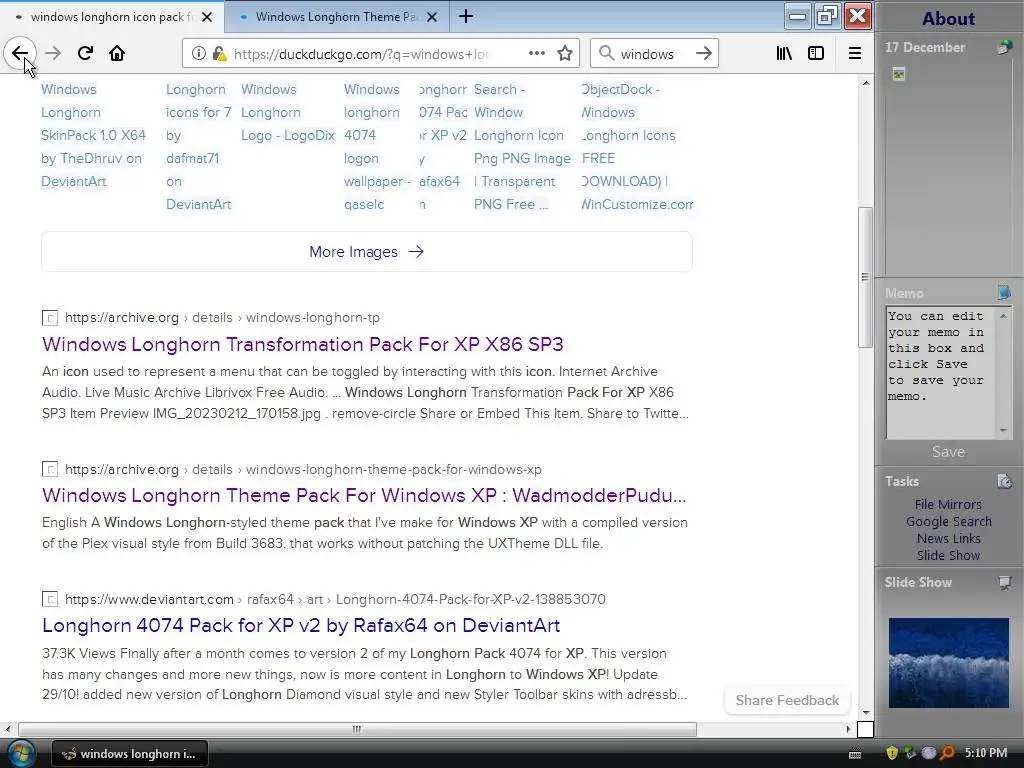Open the page actions three-dot menu
Screen dimensions: 1024x768
tap(537, 53)
